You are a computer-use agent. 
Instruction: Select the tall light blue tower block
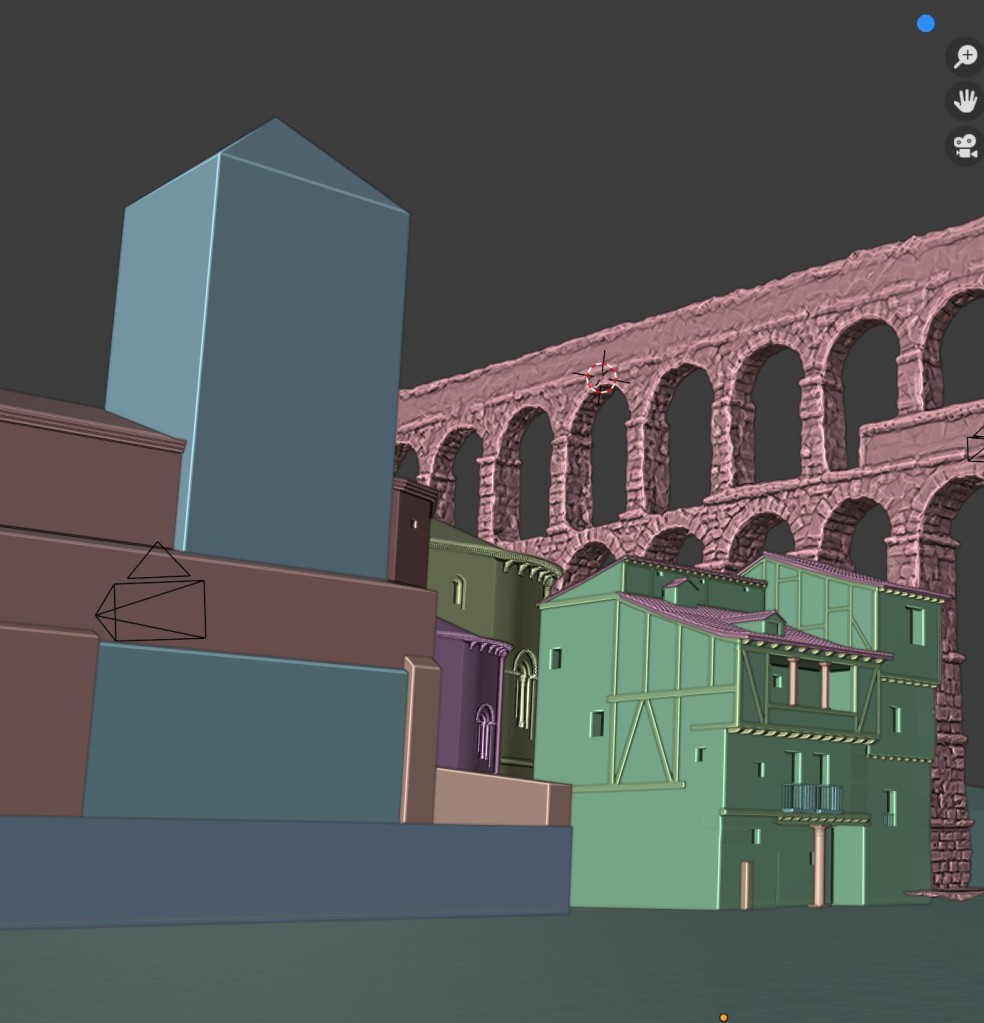pos(290,360)
